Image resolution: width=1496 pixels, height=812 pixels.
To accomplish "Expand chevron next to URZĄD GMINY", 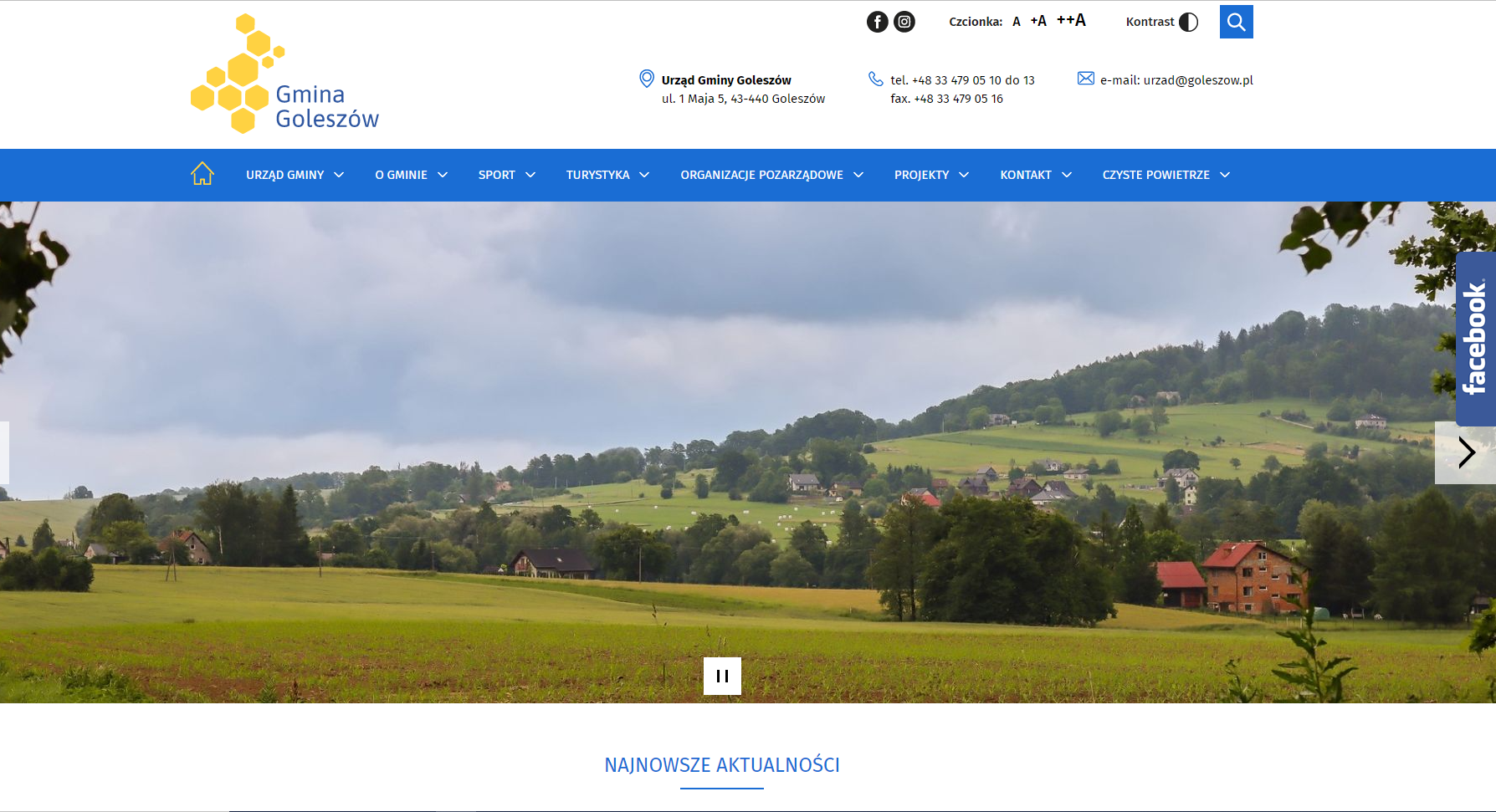I will (x=339, y=175).
